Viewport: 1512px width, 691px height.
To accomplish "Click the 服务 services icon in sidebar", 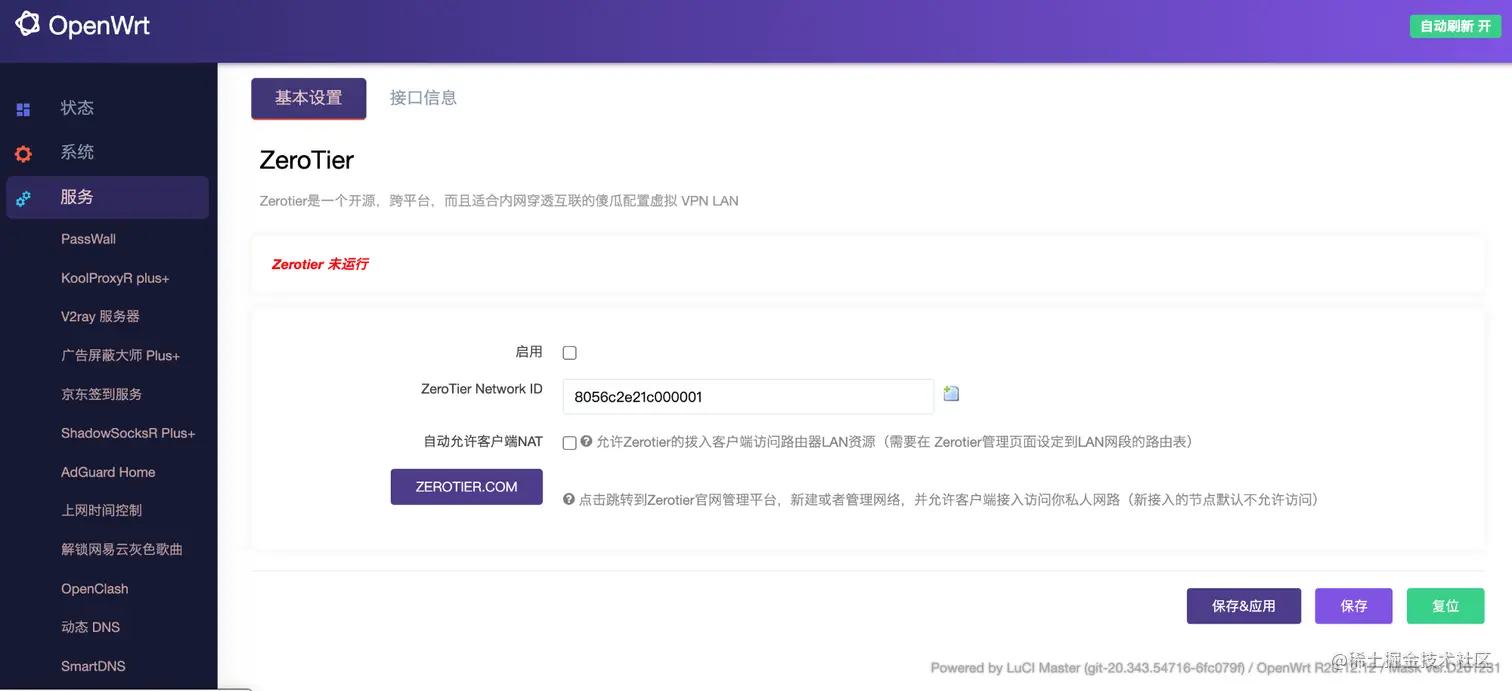I will tap(22, 198).
